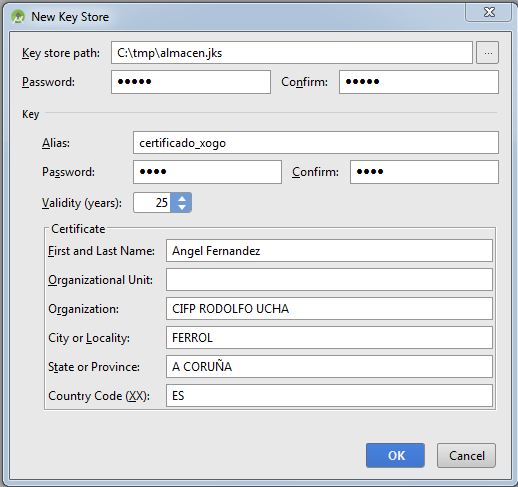Focus the Key store path field

click(x=292, y=53)
